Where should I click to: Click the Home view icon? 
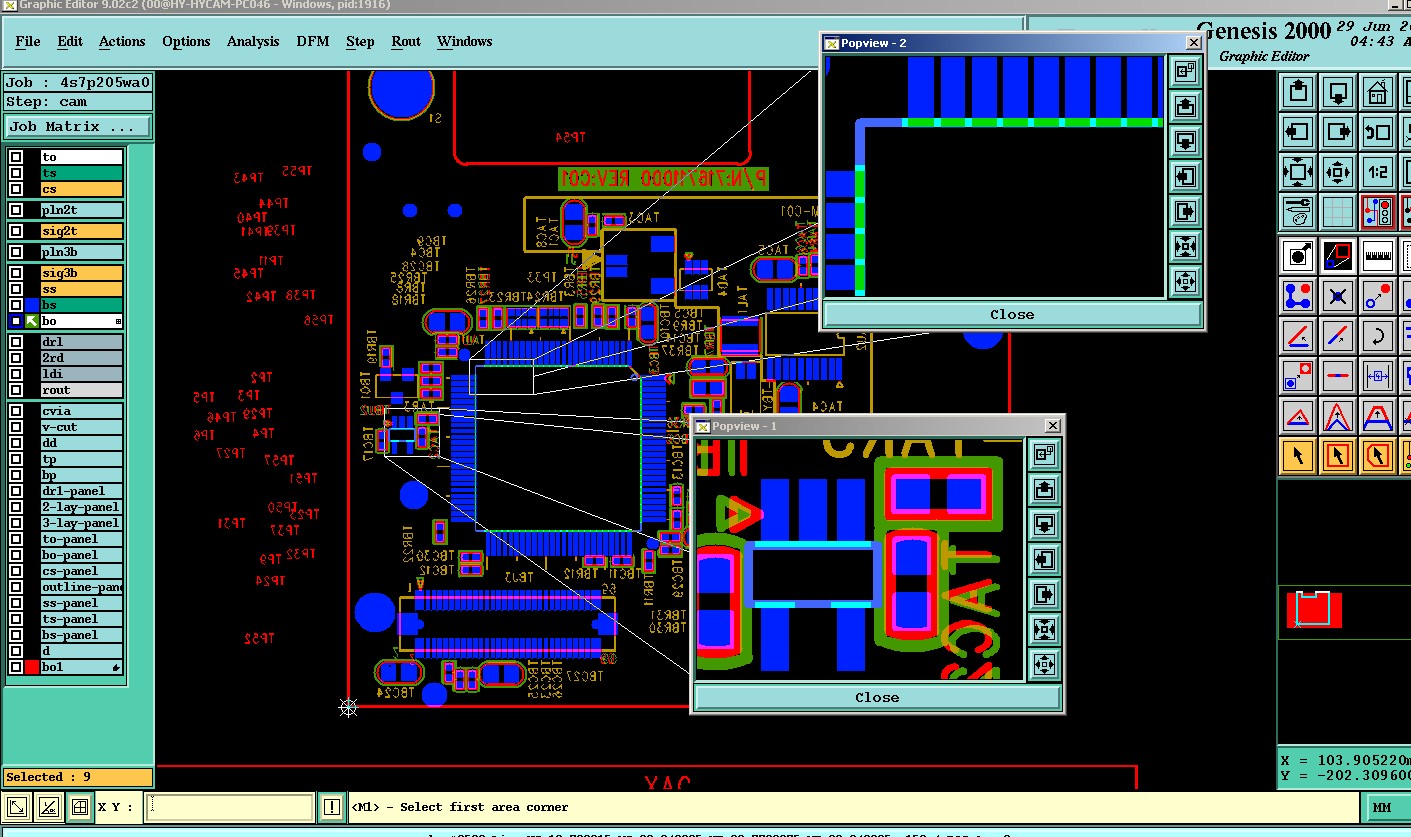coord(1378,92)
